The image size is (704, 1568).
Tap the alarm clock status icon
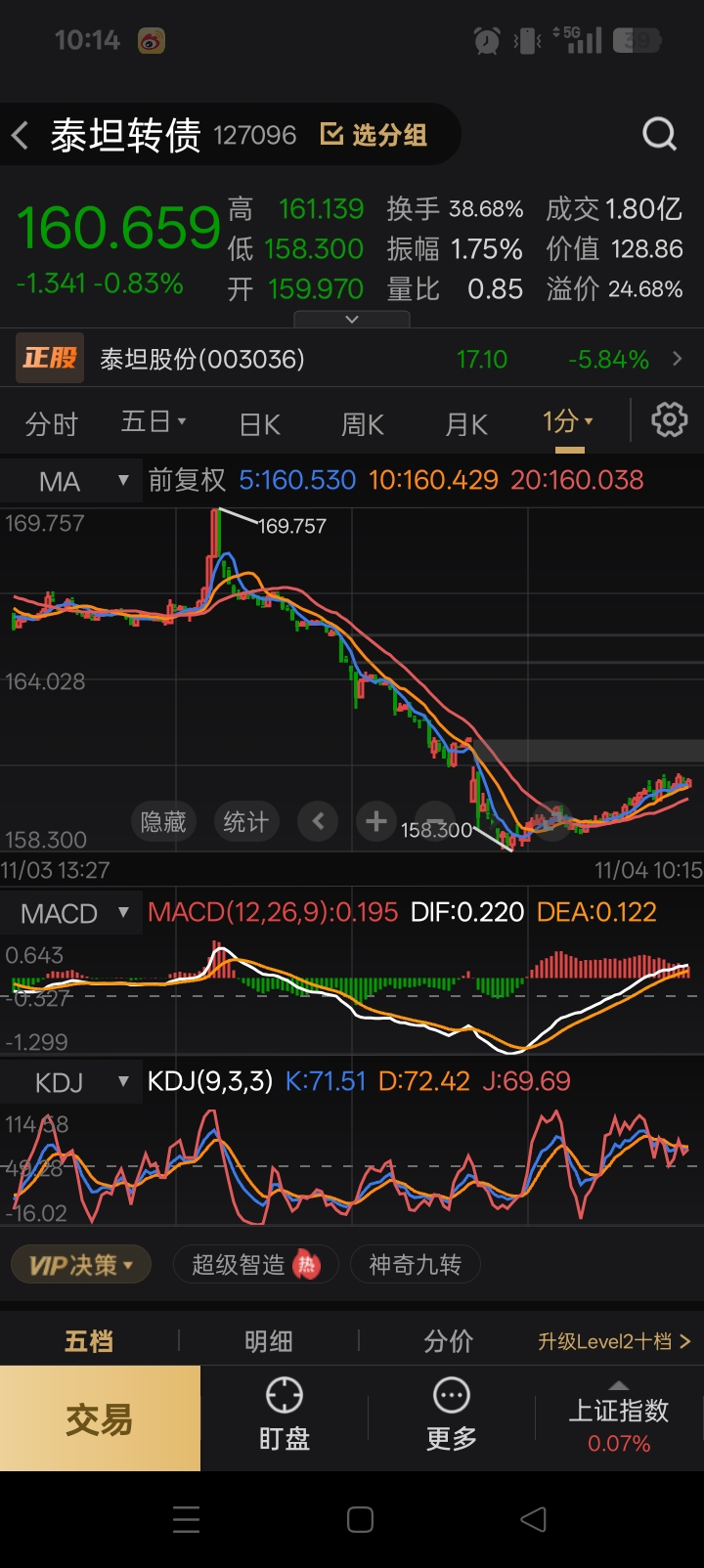pyautogui.click(x=486, y=40)
